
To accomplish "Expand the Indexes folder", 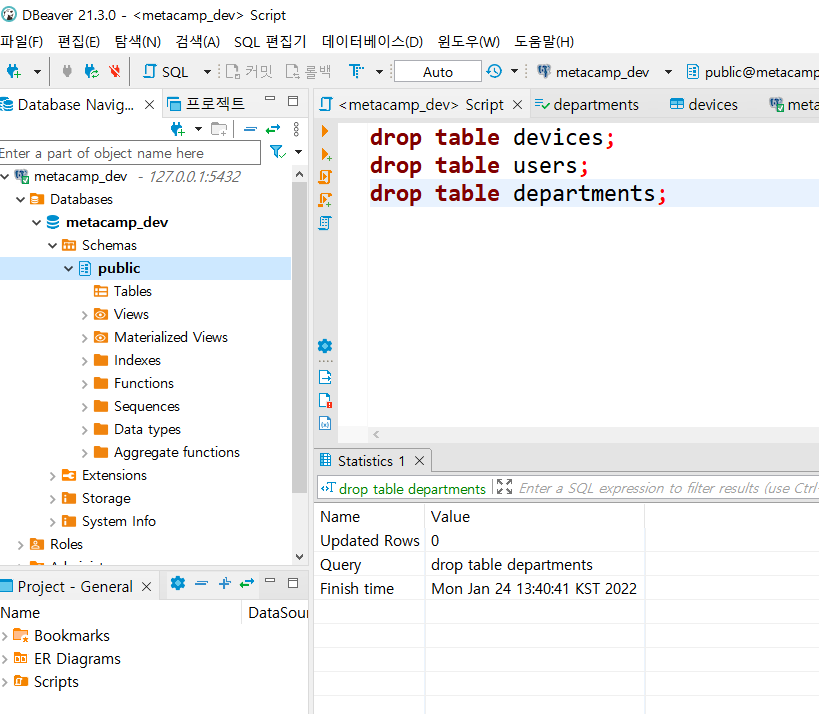I will (x=84, y=361).
